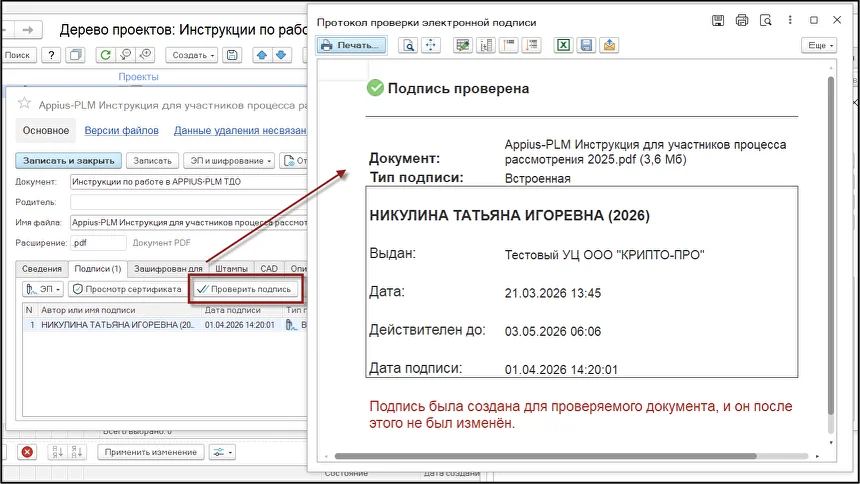The image size is (860, 484).
Task: Click the second sort icon before Применить изменение
Action: [77, 452]
